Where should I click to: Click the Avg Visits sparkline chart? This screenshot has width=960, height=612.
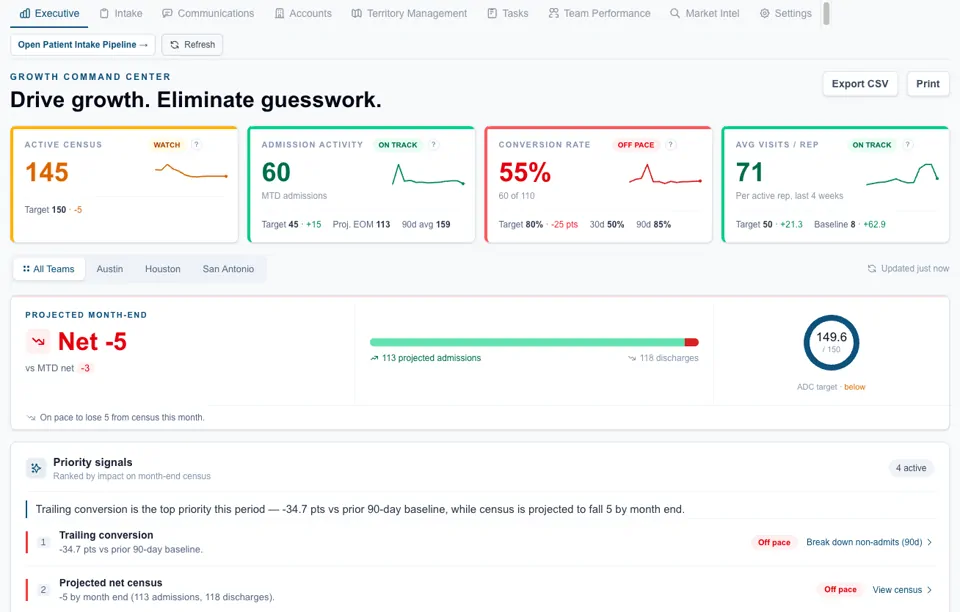point(902,174)
